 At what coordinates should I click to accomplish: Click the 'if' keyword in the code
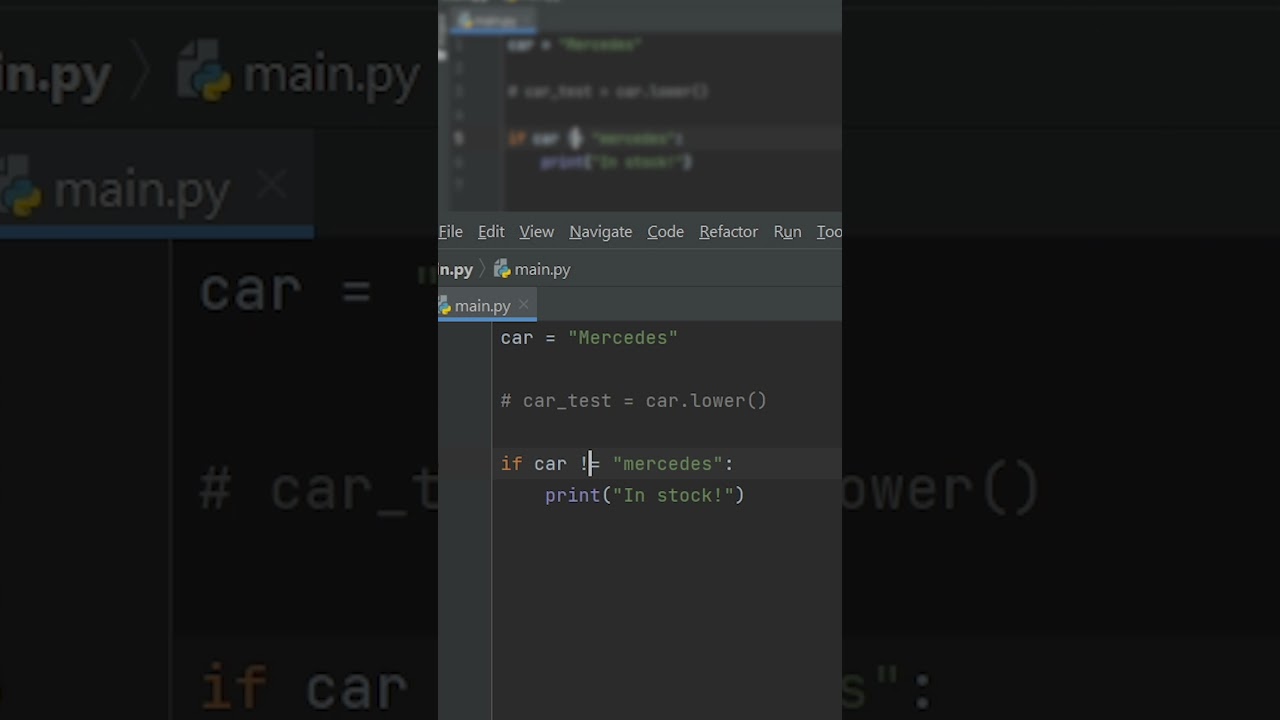[511, 464]
